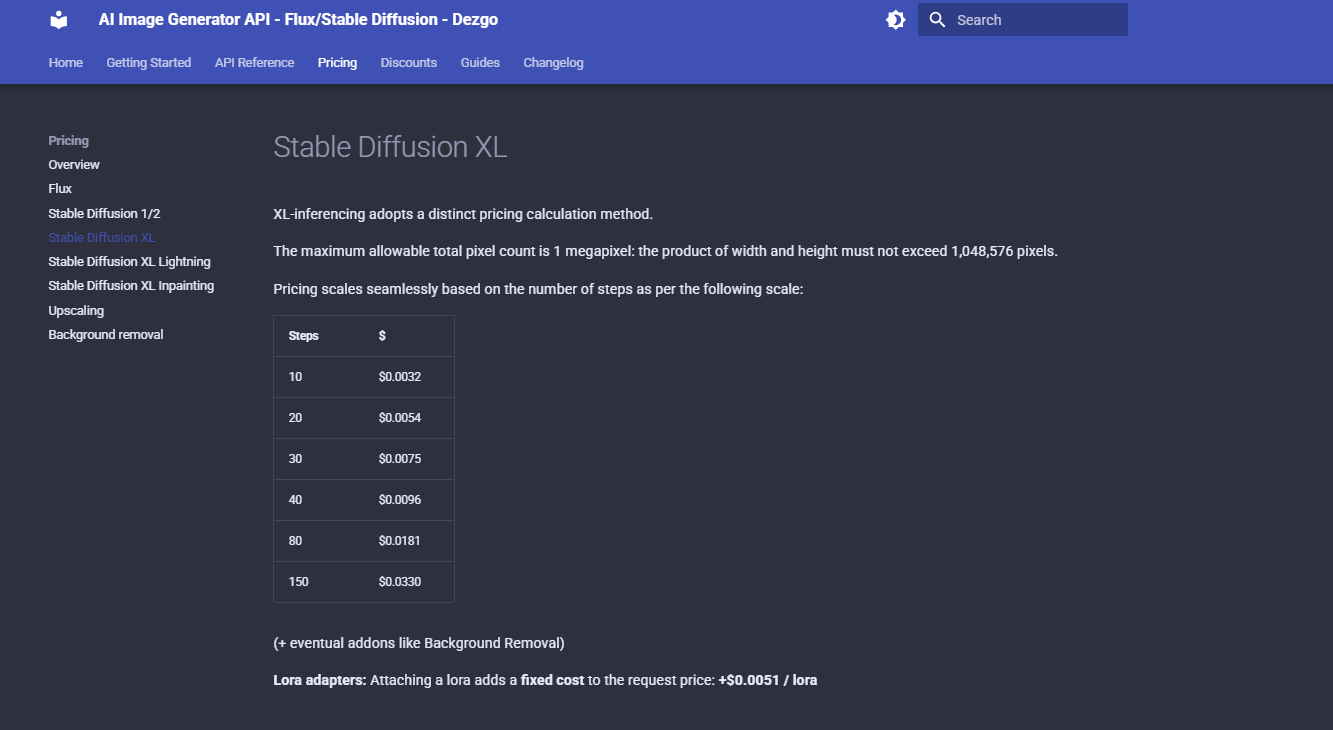Click the Stable Diffusion XL page heading
This screenshot has height=730, width=1333.
click(x=390, y=147)
